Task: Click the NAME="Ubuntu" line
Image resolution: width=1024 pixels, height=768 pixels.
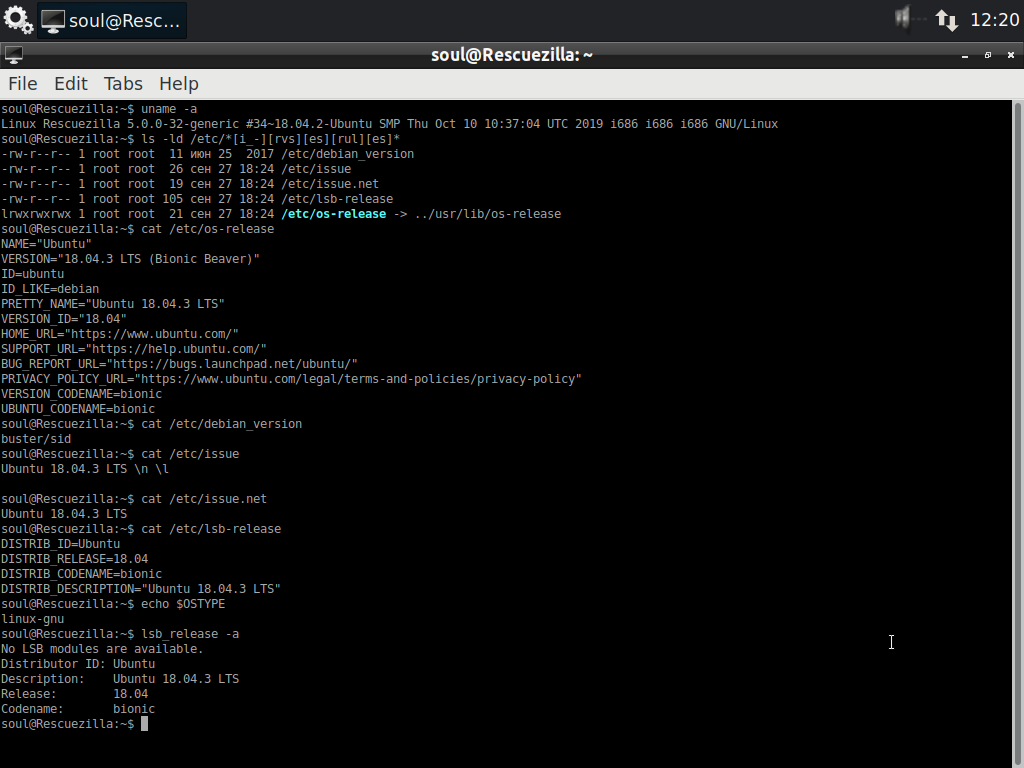Action: click(46, 244)
